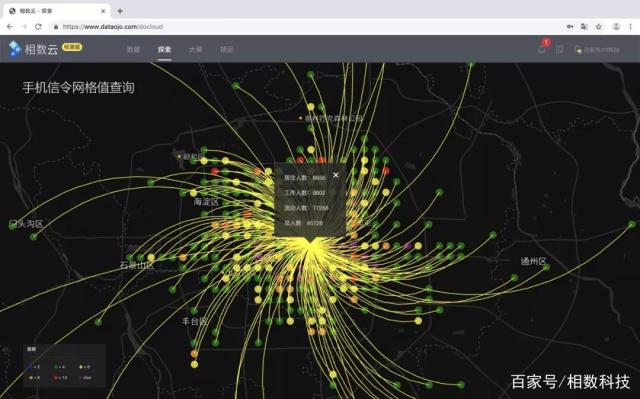Click the yellow node at the southern tip below 丰台区
This screenshot has height=399, width=640.
(x=194, y=364)
